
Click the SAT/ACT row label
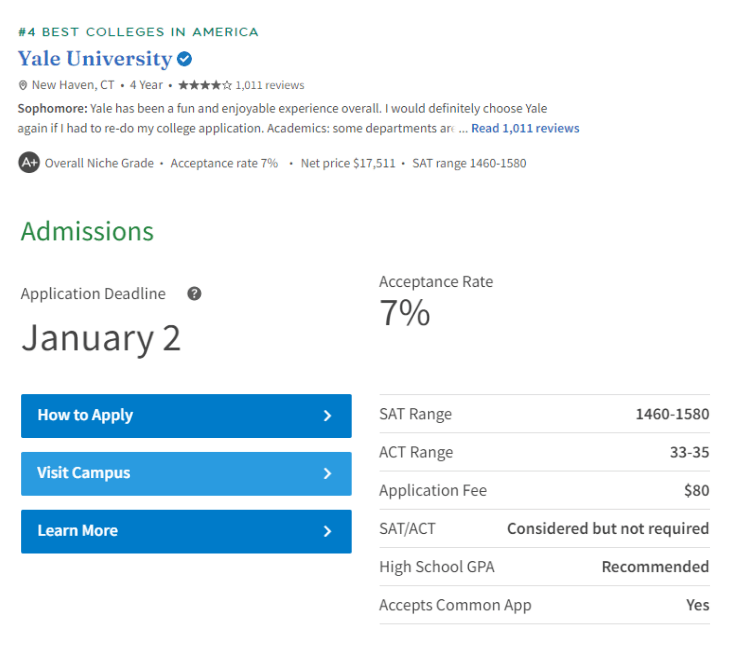click(407, 529)
